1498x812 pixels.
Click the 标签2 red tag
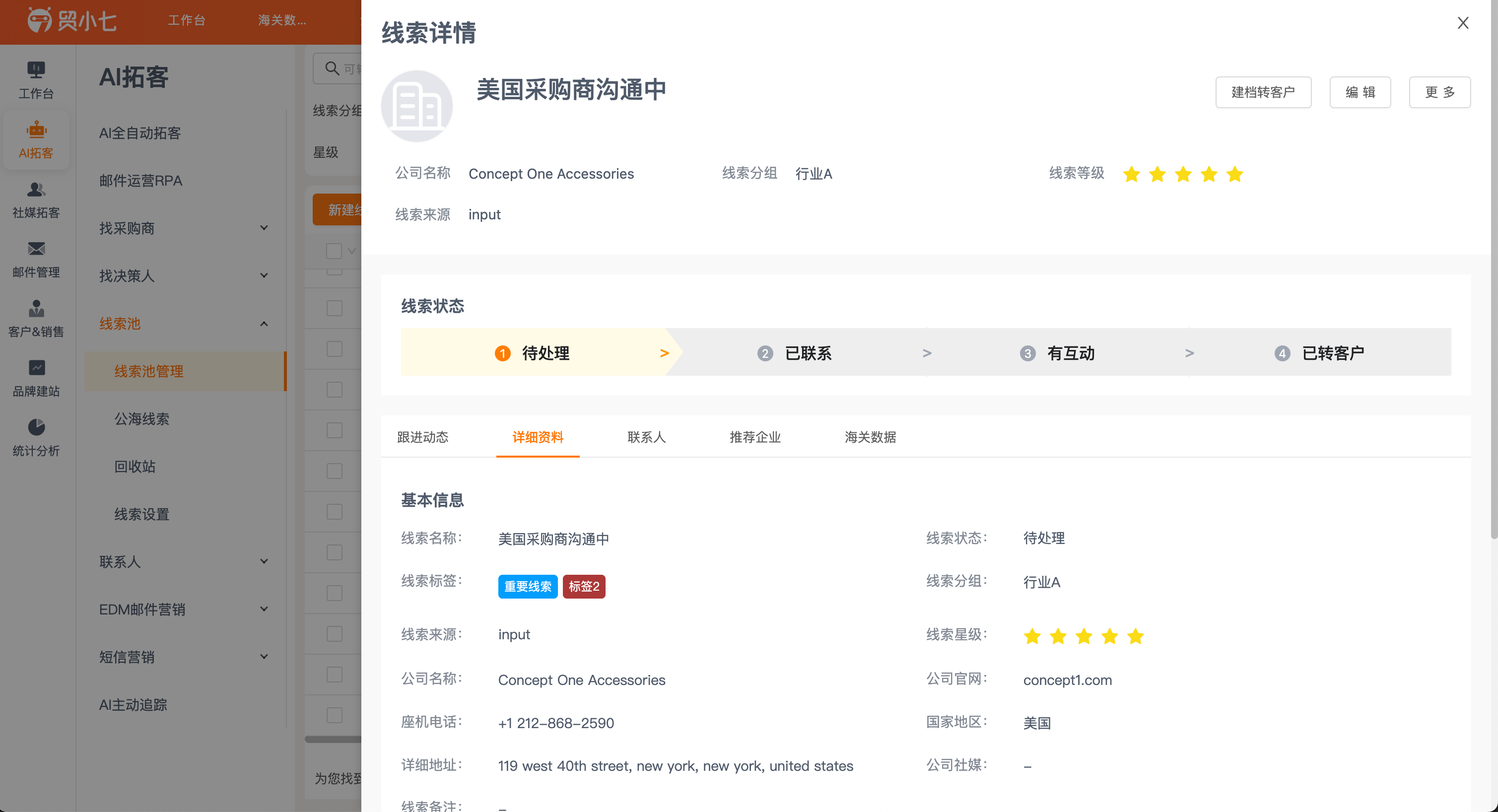[584, 586]
